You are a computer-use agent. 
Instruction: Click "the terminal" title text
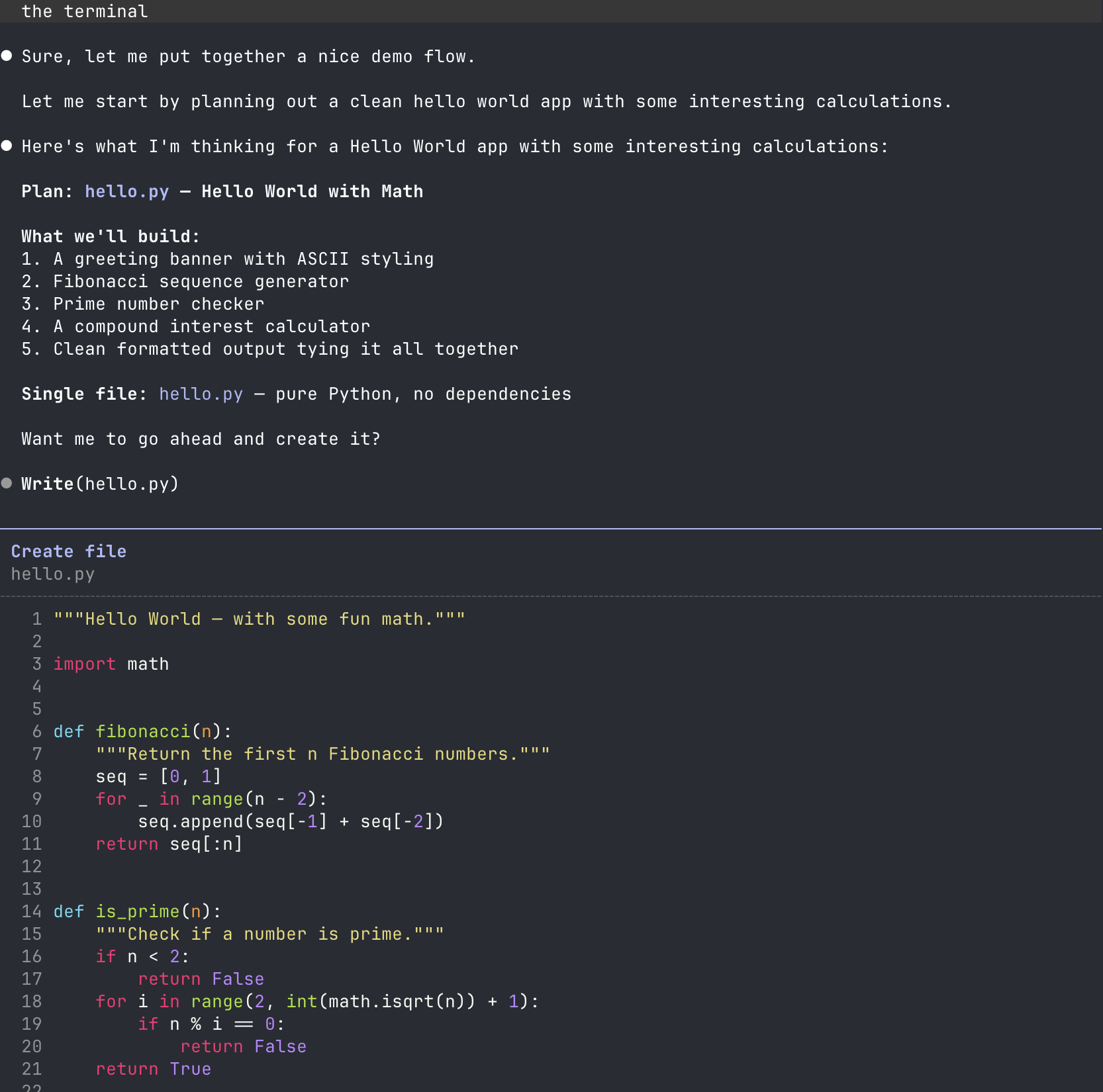pos(85,11)
